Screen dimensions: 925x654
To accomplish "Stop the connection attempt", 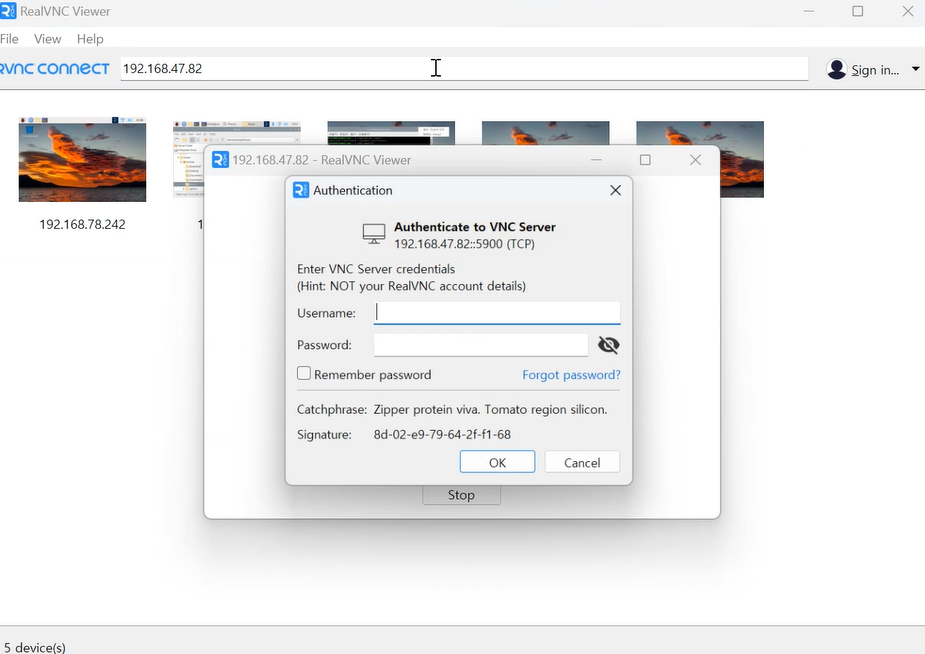I will pos(461,495).
